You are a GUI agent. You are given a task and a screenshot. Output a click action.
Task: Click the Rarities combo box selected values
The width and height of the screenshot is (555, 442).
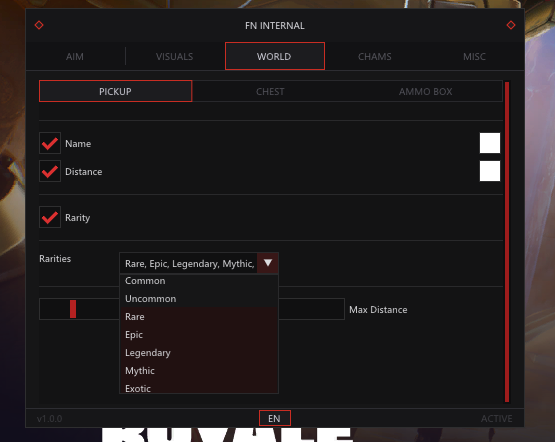189,263
